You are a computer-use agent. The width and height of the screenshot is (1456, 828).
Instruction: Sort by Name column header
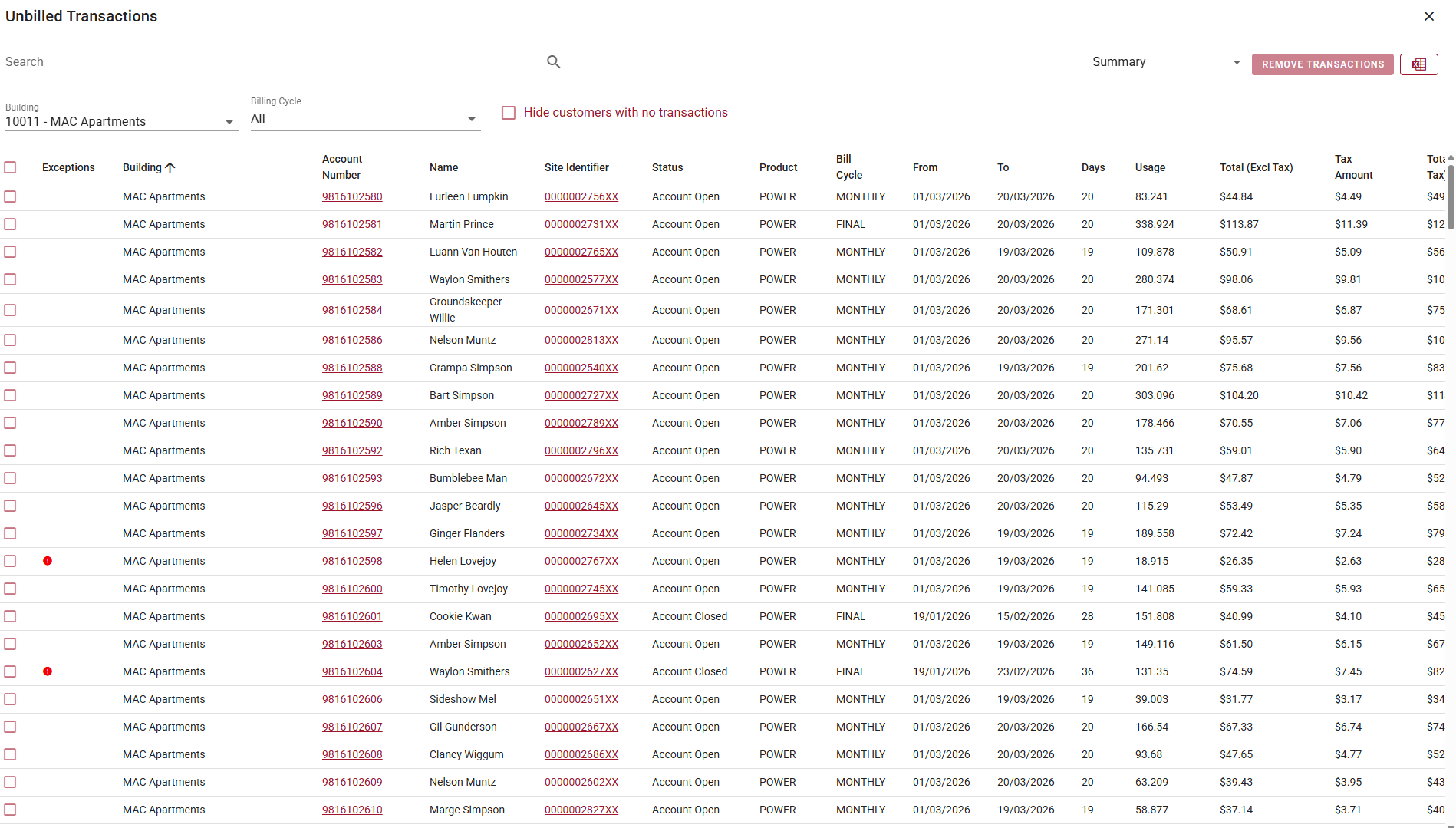point(443,167)
